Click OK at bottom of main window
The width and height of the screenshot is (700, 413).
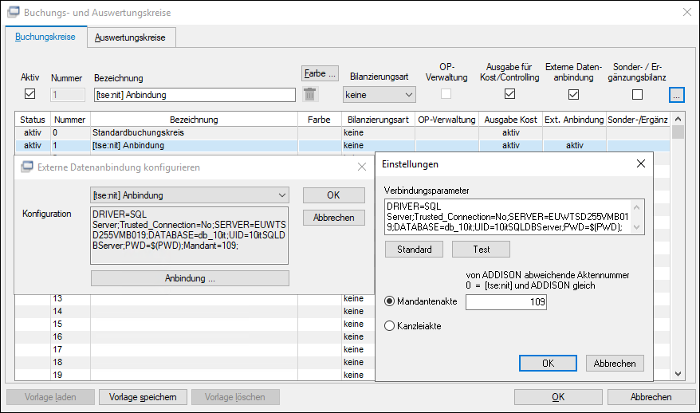tap(558, 397)
